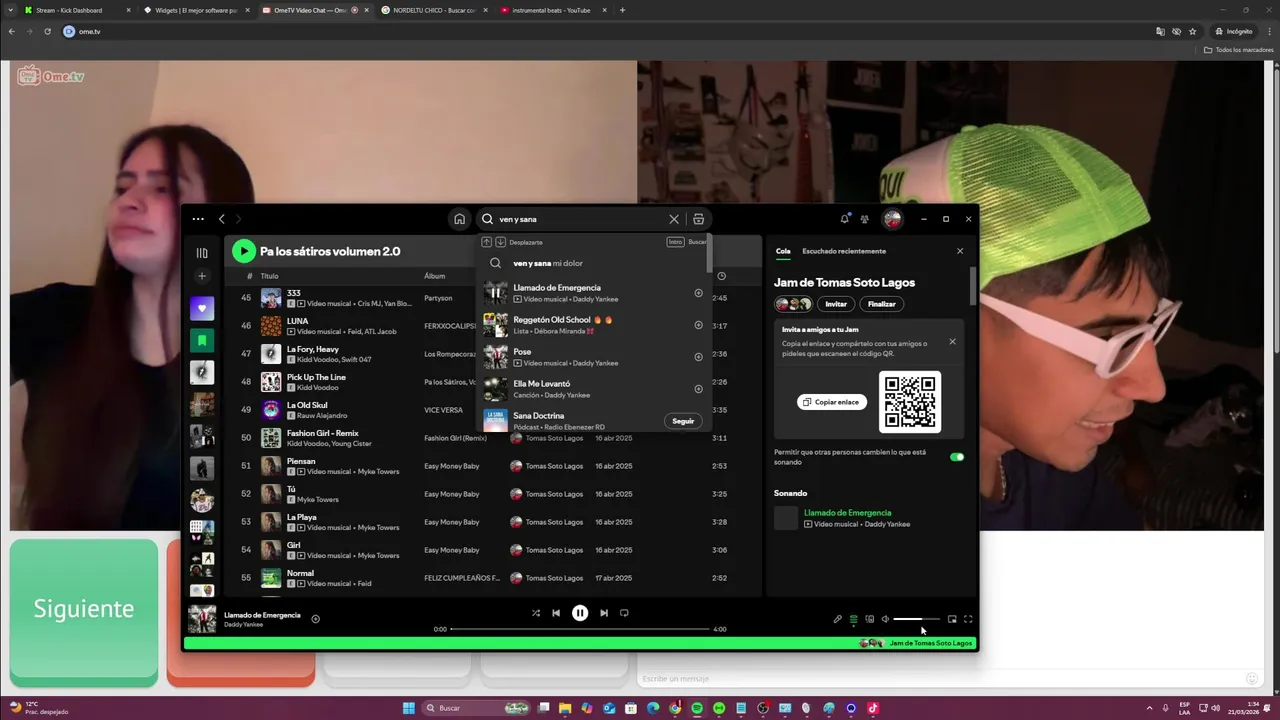
Task: Open the Spotify profile avatar
Action: click(892, 219)
